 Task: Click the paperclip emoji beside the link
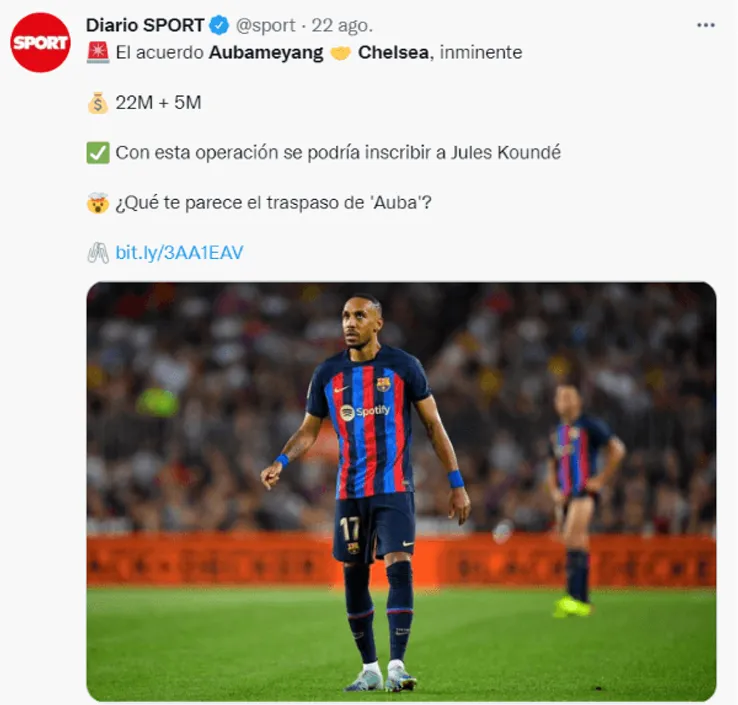[98, 253]
